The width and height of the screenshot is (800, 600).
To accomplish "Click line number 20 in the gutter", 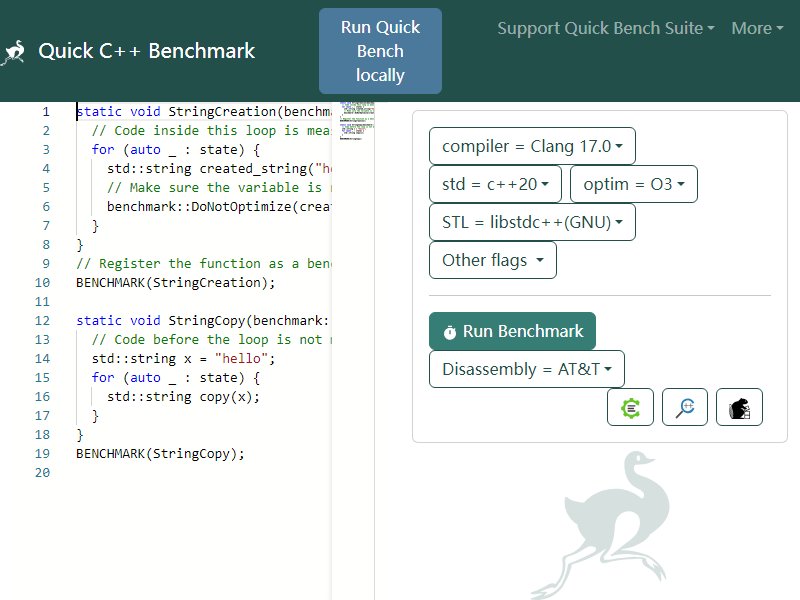I will click(42, 472).
